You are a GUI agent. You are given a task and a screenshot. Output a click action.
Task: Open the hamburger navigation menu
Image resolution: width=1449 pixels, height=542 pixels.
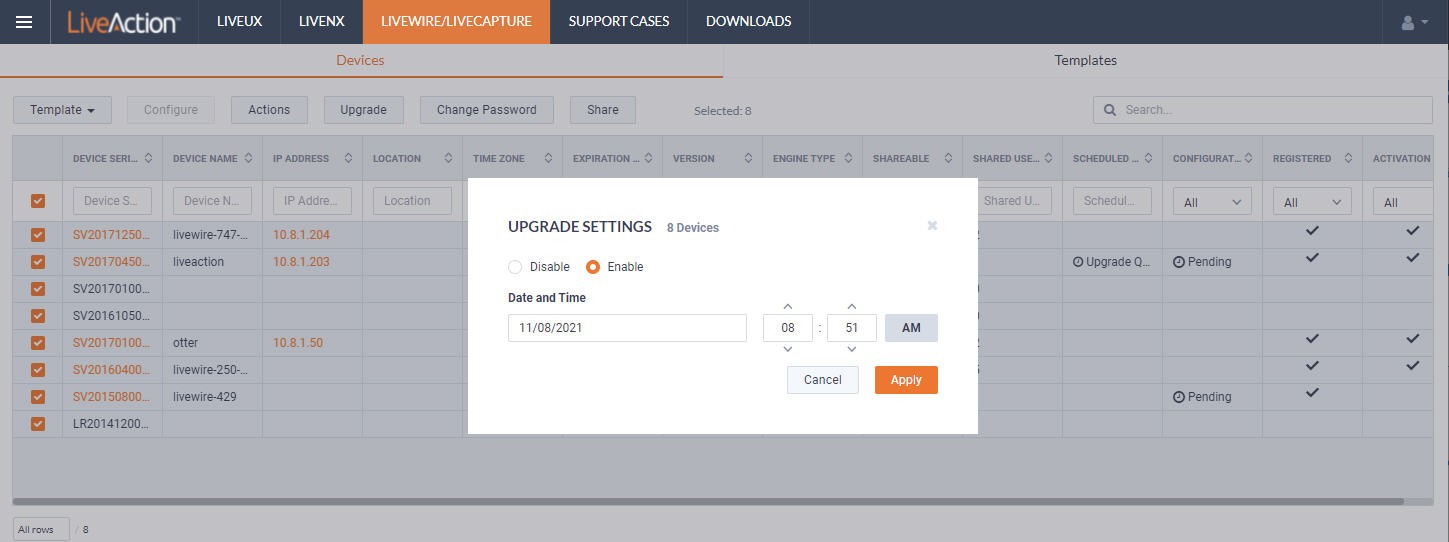pyautogui.click(x=24, y=21)
